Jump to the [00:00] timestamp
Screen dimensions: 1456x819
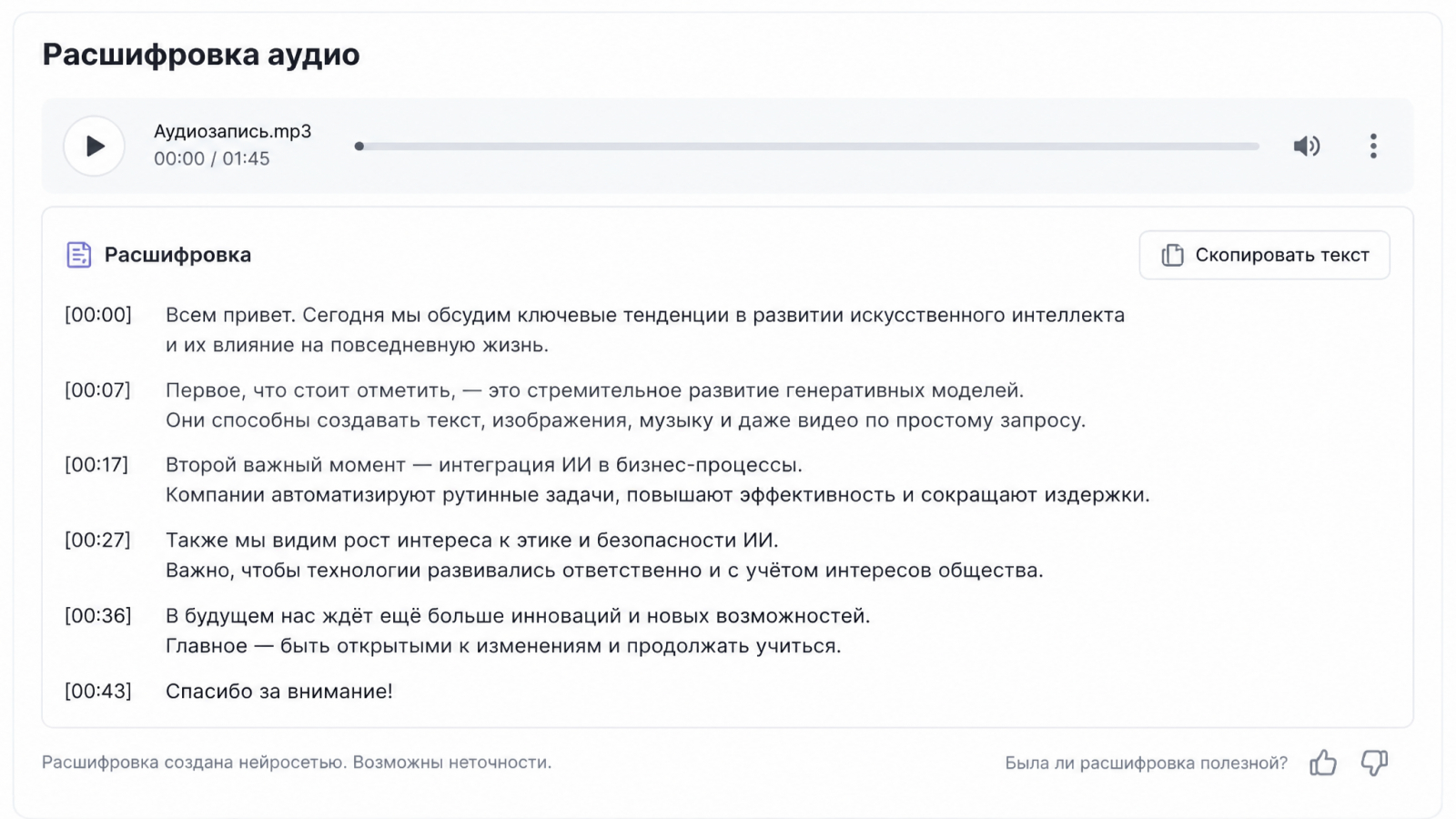point(98,315)
